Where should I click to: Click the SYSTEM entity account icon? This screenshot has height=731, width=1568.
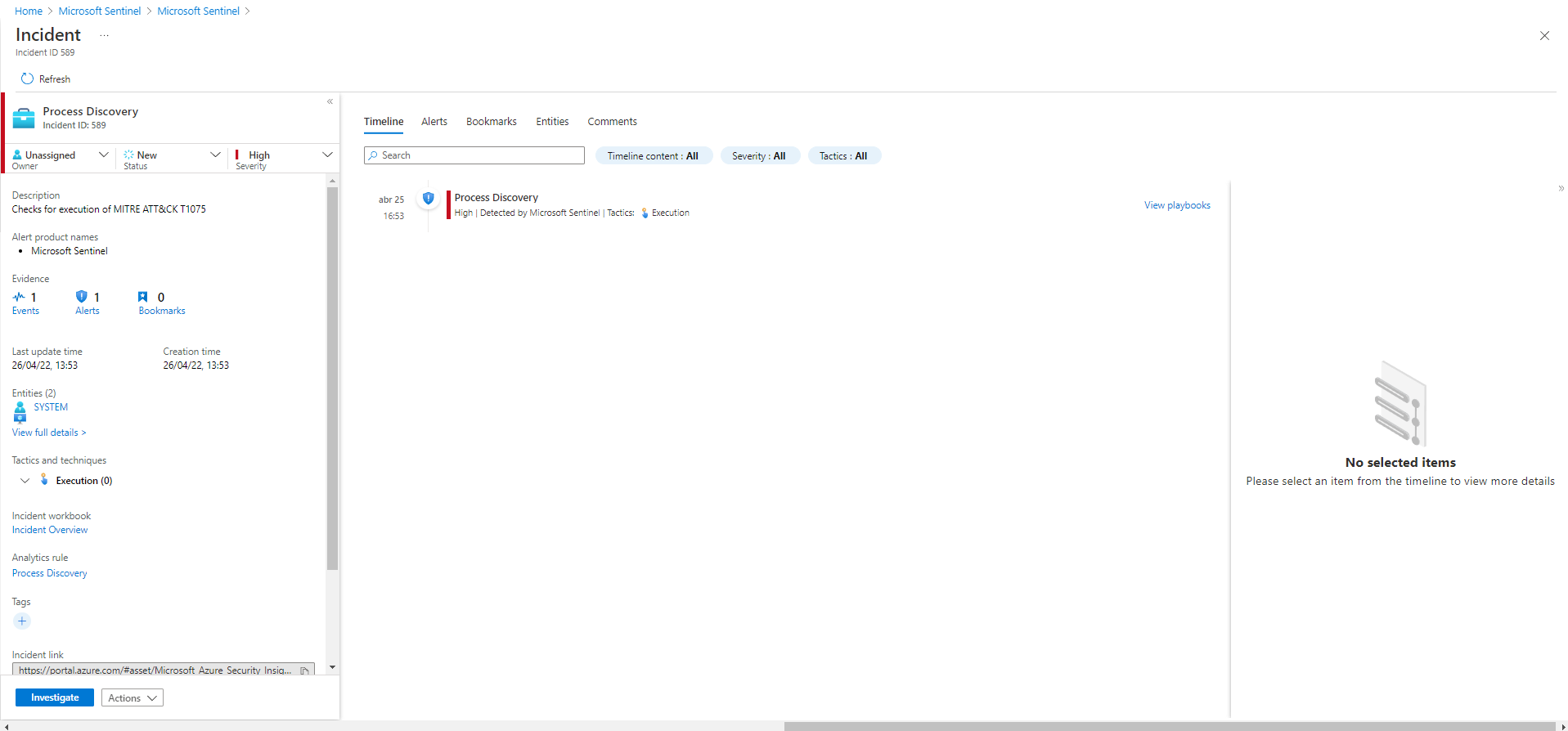point(20,412)
